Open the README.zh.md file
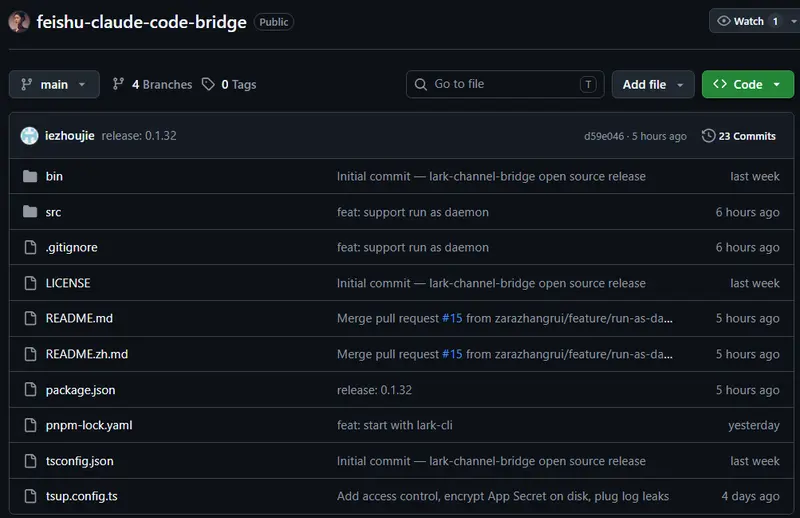Image resolution: width=800 pixels, height=518 pixels. pos(87,354)
